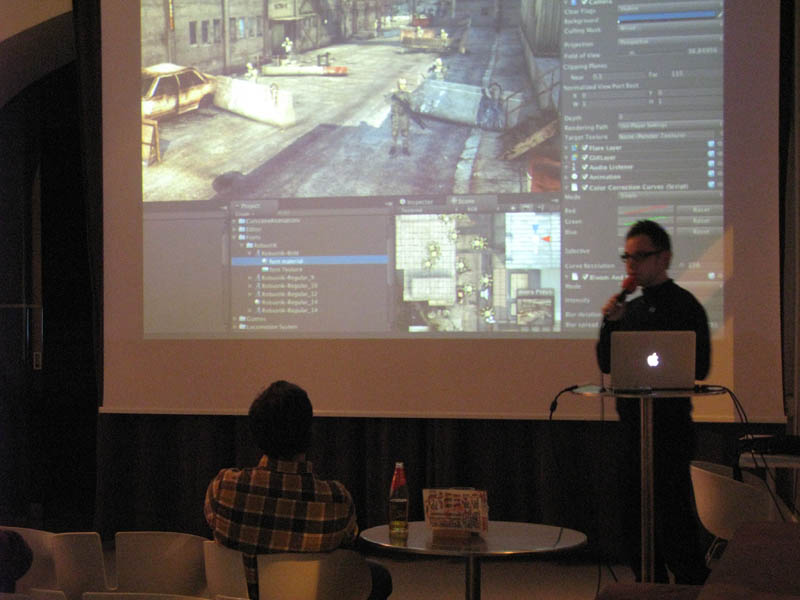Open help for the Animation component

711,173
